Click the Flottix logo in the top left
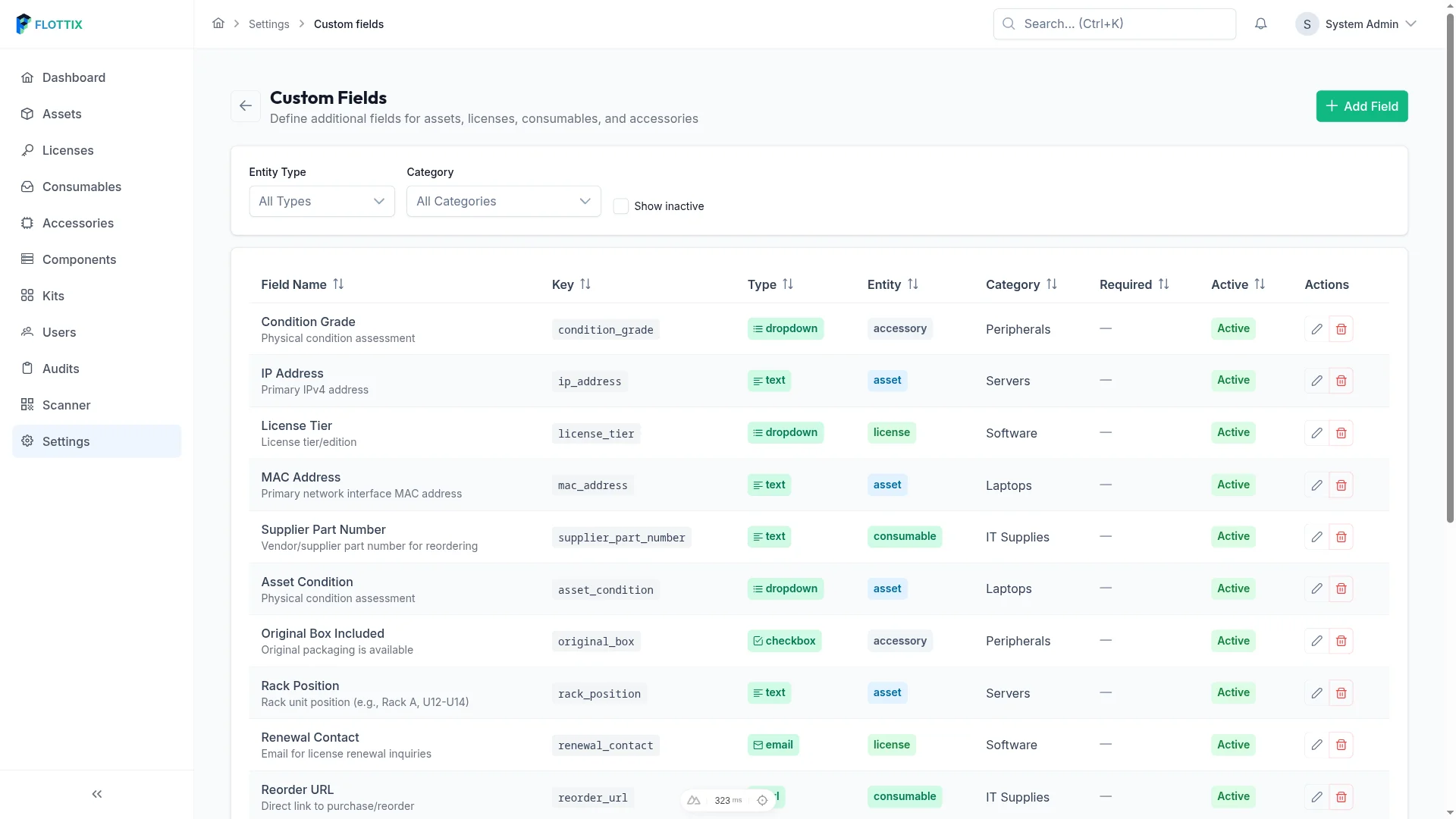Screen dimensions: 1456x819 click(x=49, y=24)
